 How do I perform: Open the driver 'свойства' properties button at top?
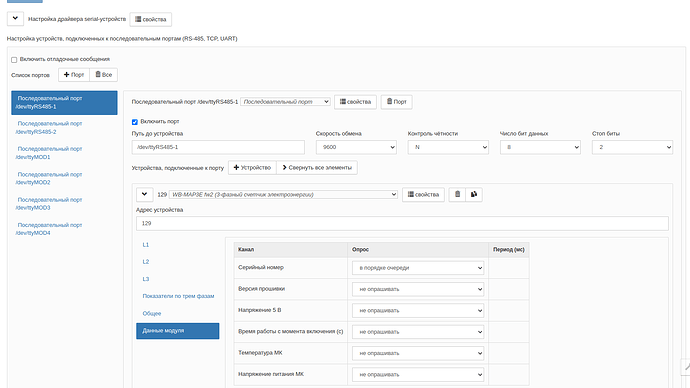click(150, 19)
